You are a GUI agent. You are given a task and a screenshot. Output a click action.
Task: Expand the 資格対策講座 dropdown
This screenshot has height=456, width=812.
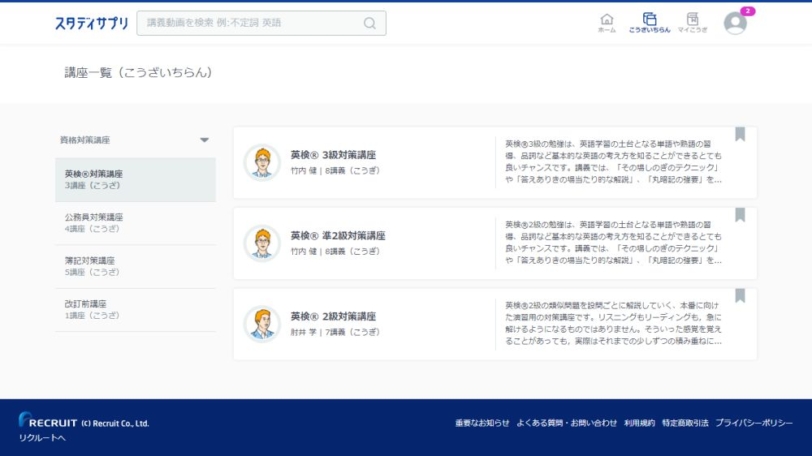pyautogui.click(x=204, y=140)
